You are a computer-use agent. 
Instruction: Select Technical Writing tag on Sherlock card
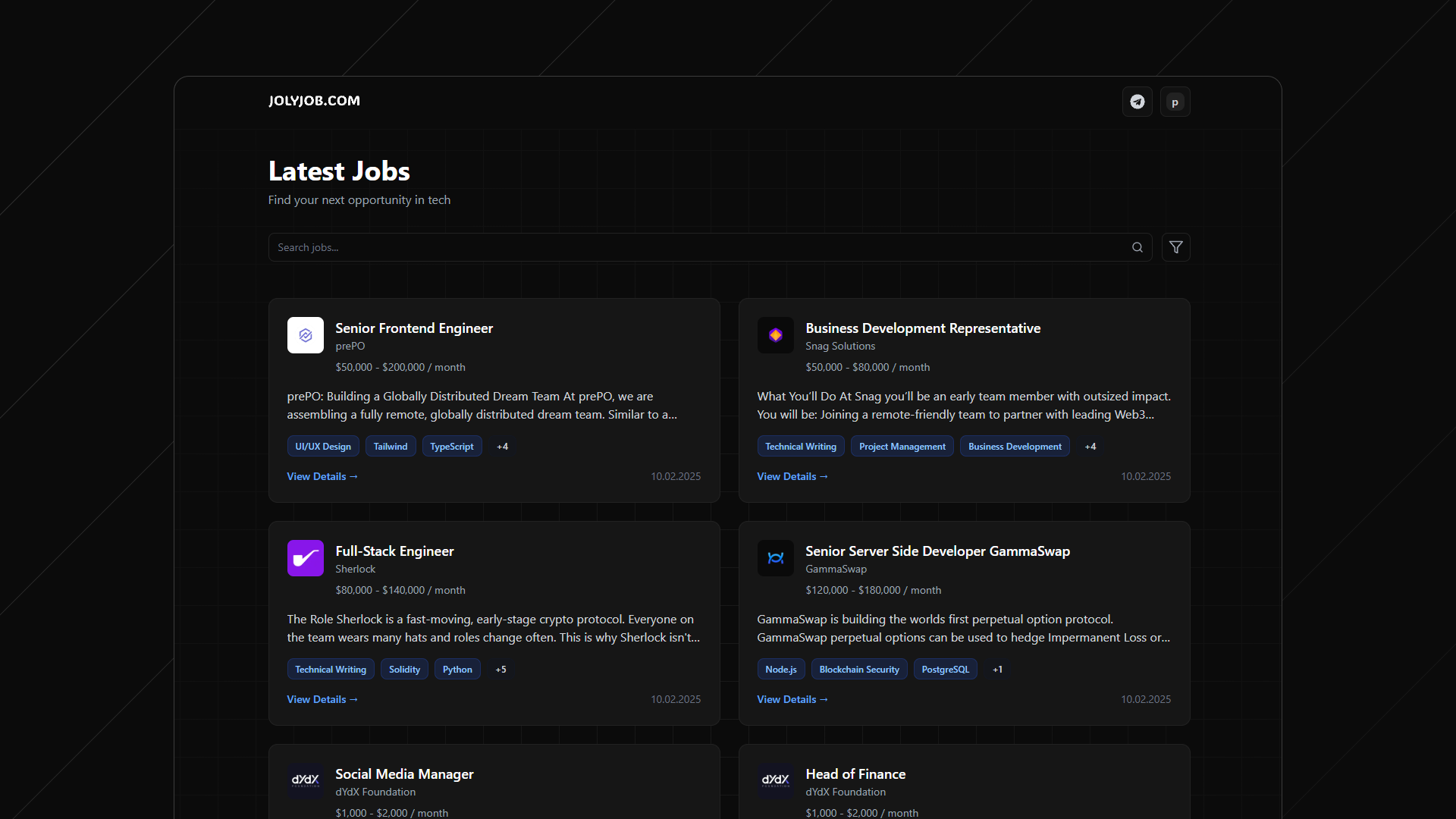click(331, 670)
